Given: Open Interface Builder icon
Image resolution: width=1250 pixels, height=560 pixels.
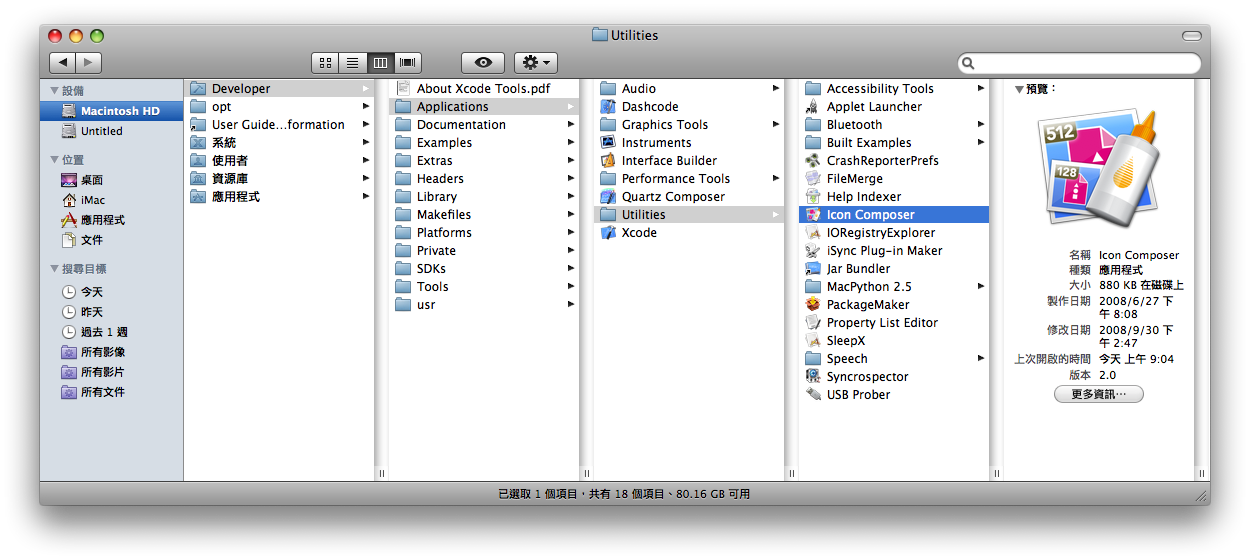Looking at the screenshot, I should tap(608, 161).
